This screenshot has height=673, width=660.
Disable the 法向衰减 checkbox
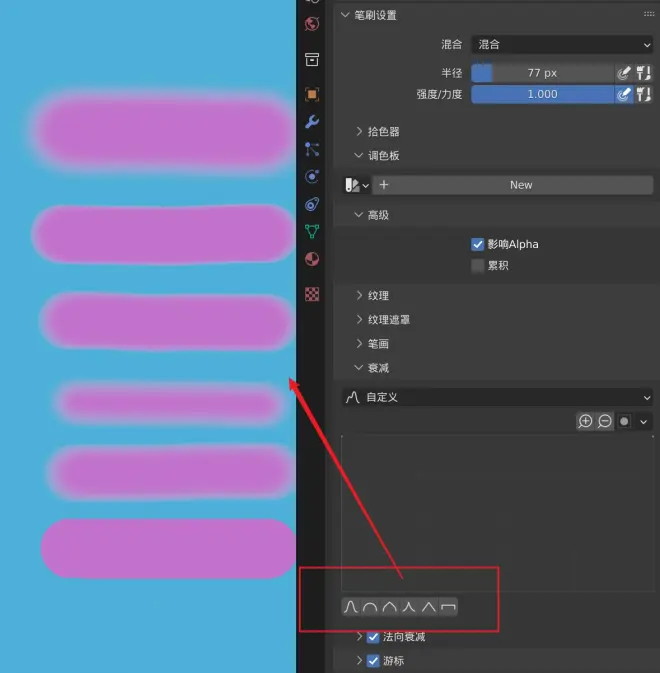(373, 637)
